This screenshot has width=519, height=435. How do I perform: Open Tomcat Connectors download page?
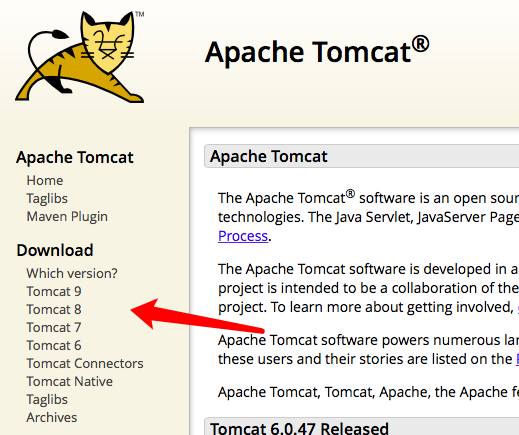click(x=85, y=363)
